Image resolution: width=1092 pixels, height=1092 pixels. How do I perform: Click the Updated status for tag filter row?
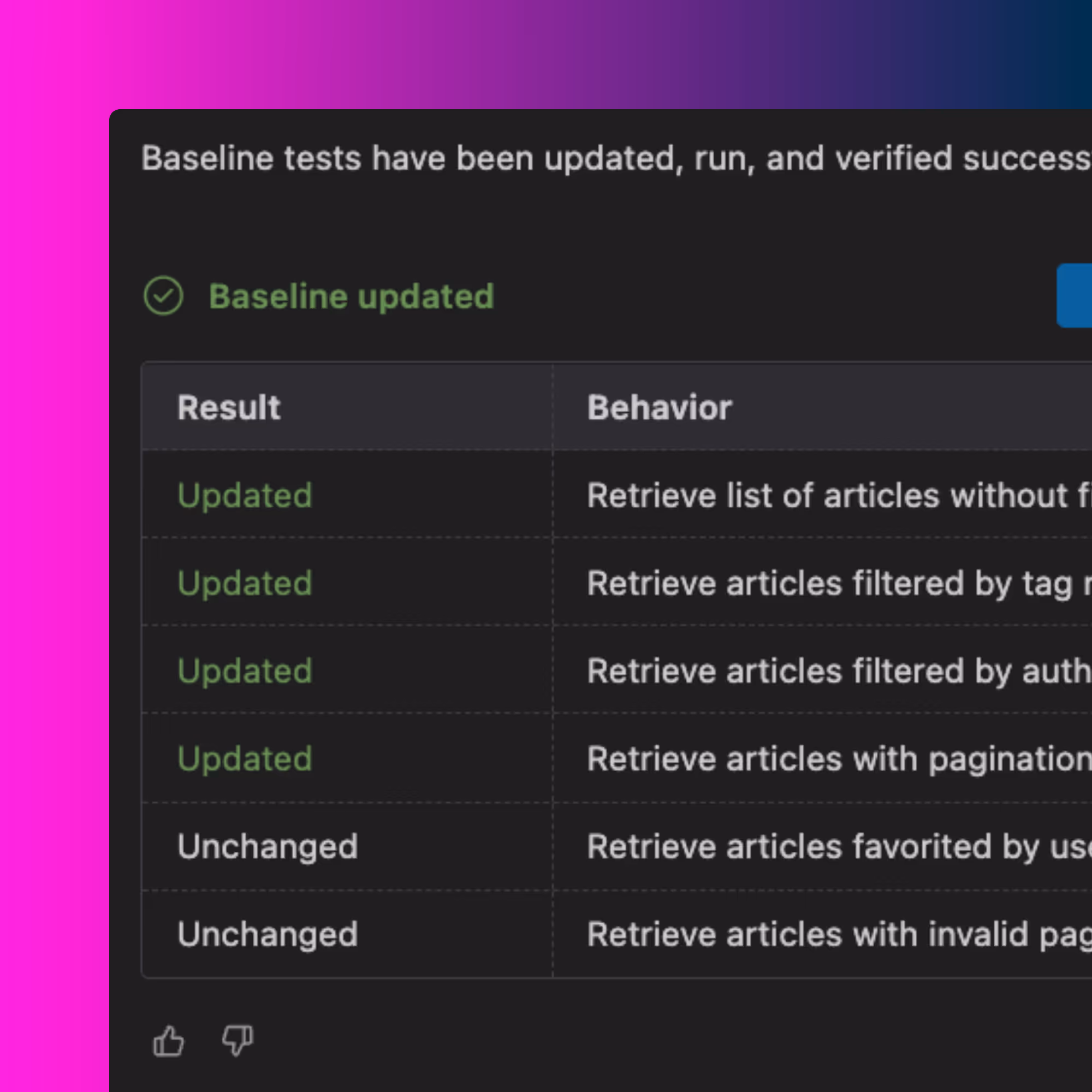tap(245, 583)
